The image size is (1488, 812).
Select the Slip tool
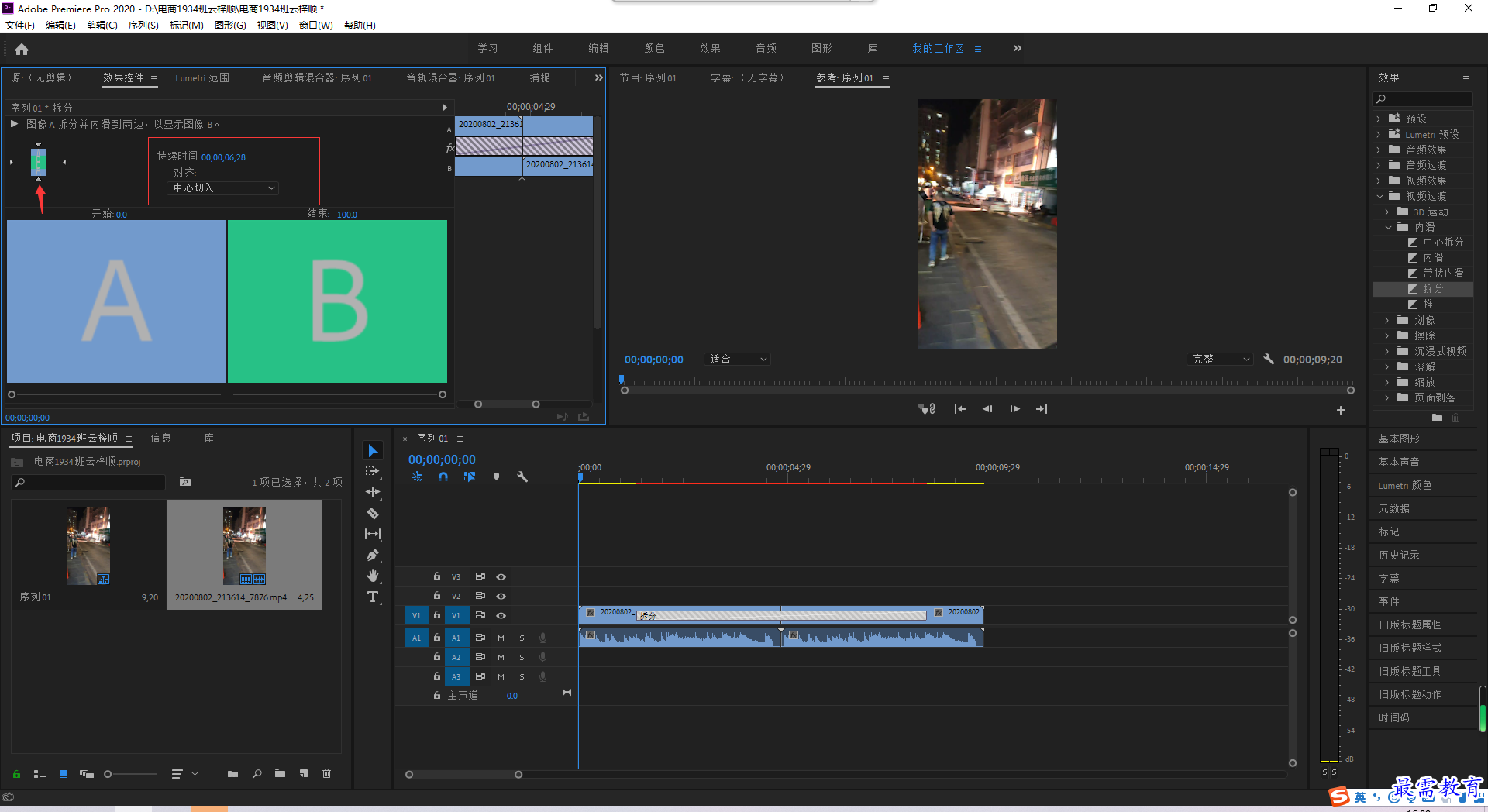click(373, 534)
